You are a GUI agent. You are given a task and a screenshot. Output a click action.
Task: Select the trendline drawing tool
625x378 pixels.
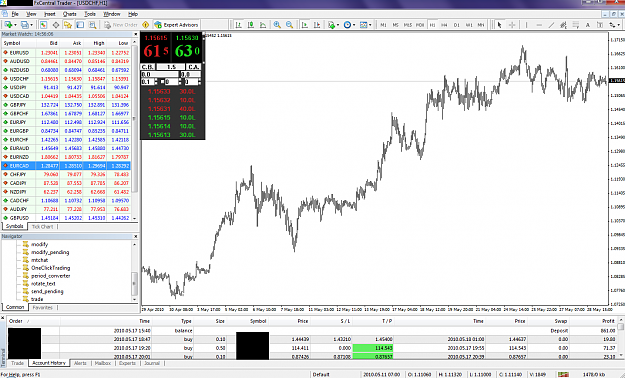551,25
